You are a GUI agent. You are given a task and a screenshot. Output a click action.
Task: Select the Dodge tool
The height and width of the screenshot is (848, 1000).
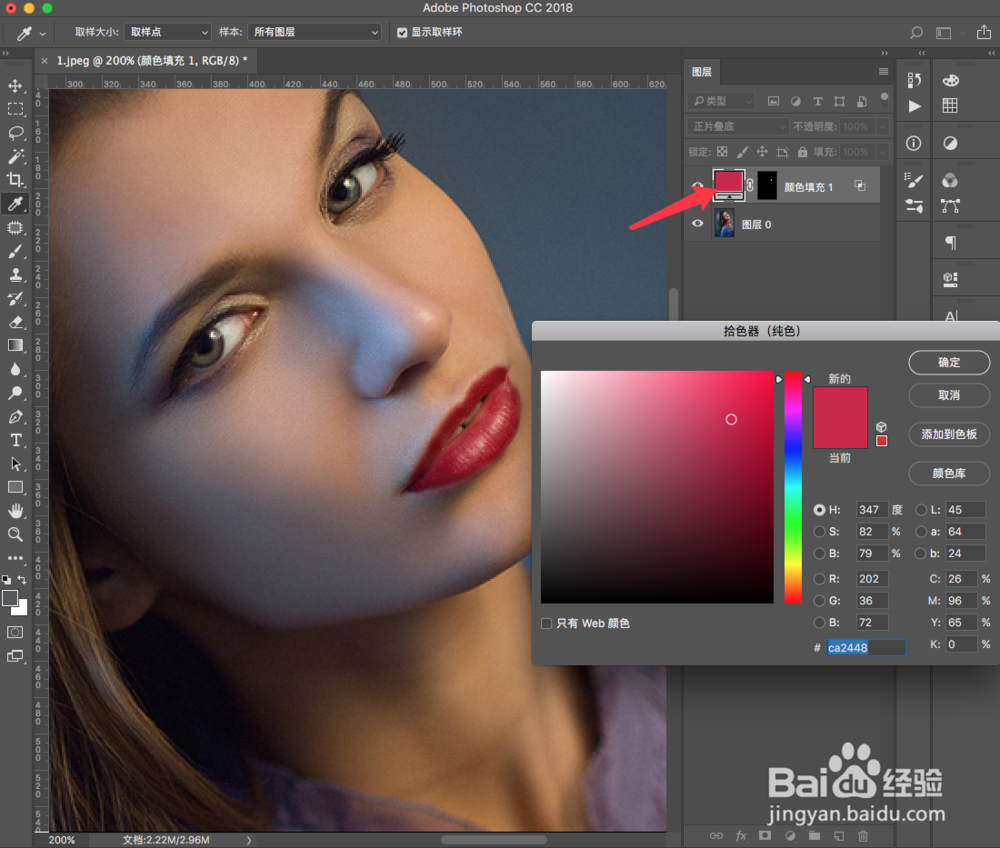tap(15, 393)
